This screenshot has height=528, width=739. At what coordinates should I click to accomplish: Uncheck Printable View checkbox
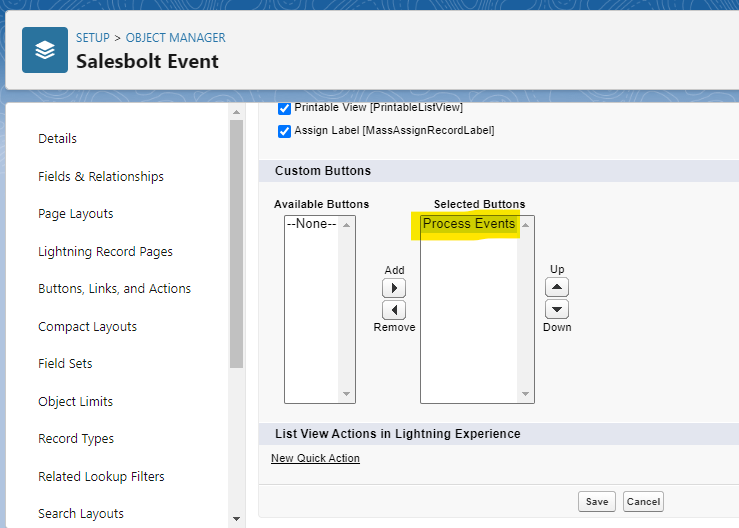284,108
